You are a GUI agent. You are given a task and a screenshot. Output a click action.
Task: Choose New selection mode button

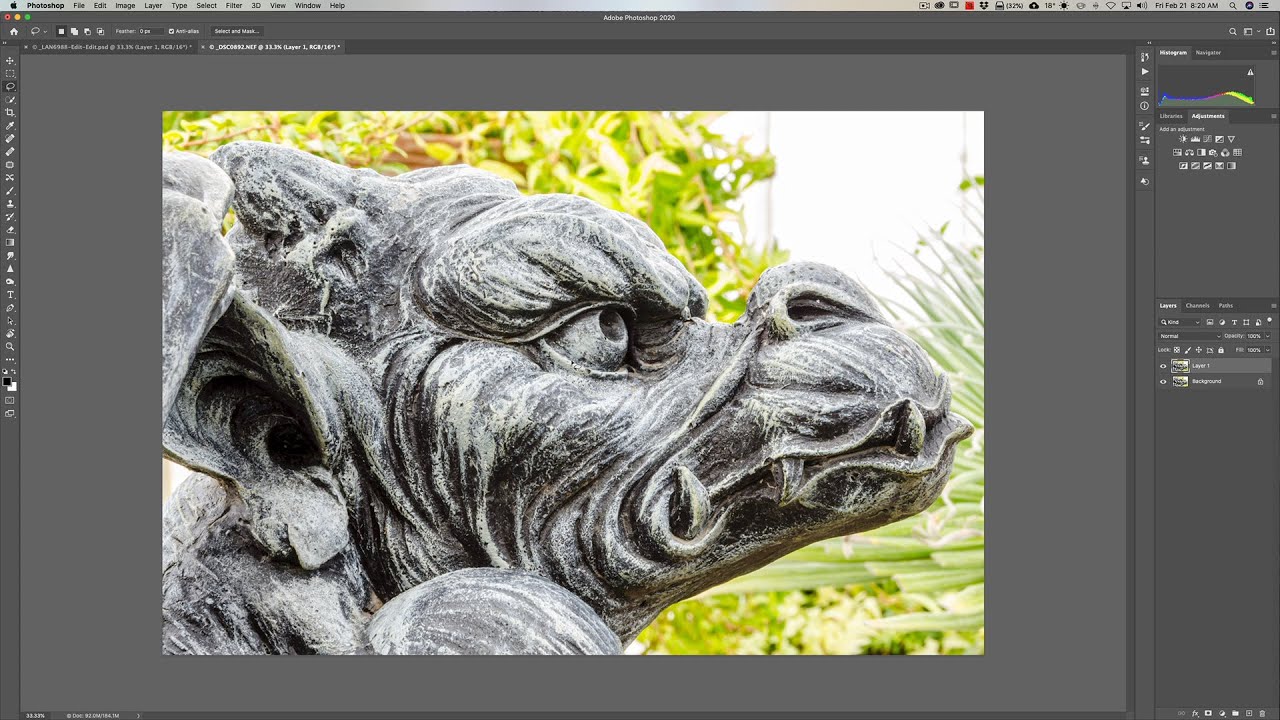click(x=61, y=31)
